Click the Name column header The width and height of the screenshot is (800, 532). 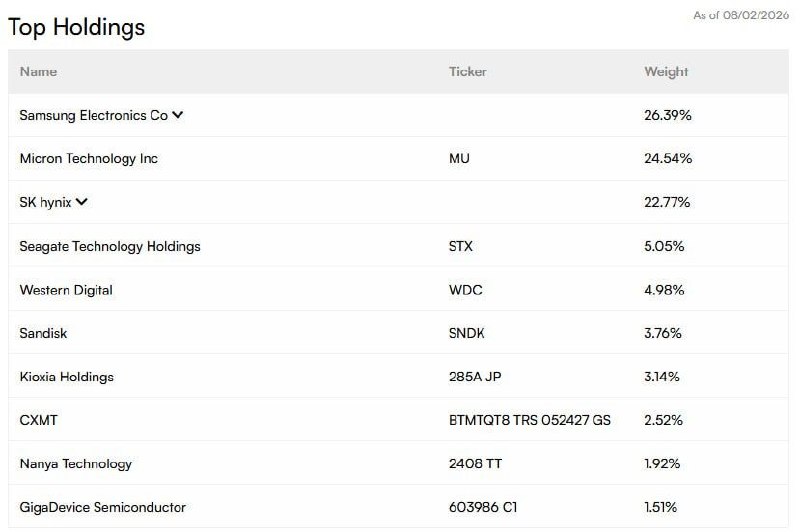tap(38, 71)
